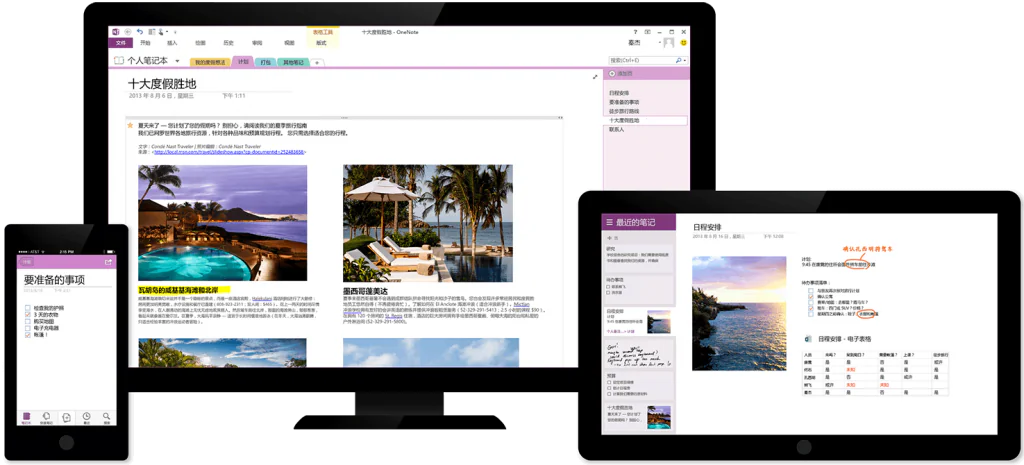Open the tablet hamburger menu beside 最近的笔记
The height and width of the screenshot is (465, 1024).
coord(609,222)
